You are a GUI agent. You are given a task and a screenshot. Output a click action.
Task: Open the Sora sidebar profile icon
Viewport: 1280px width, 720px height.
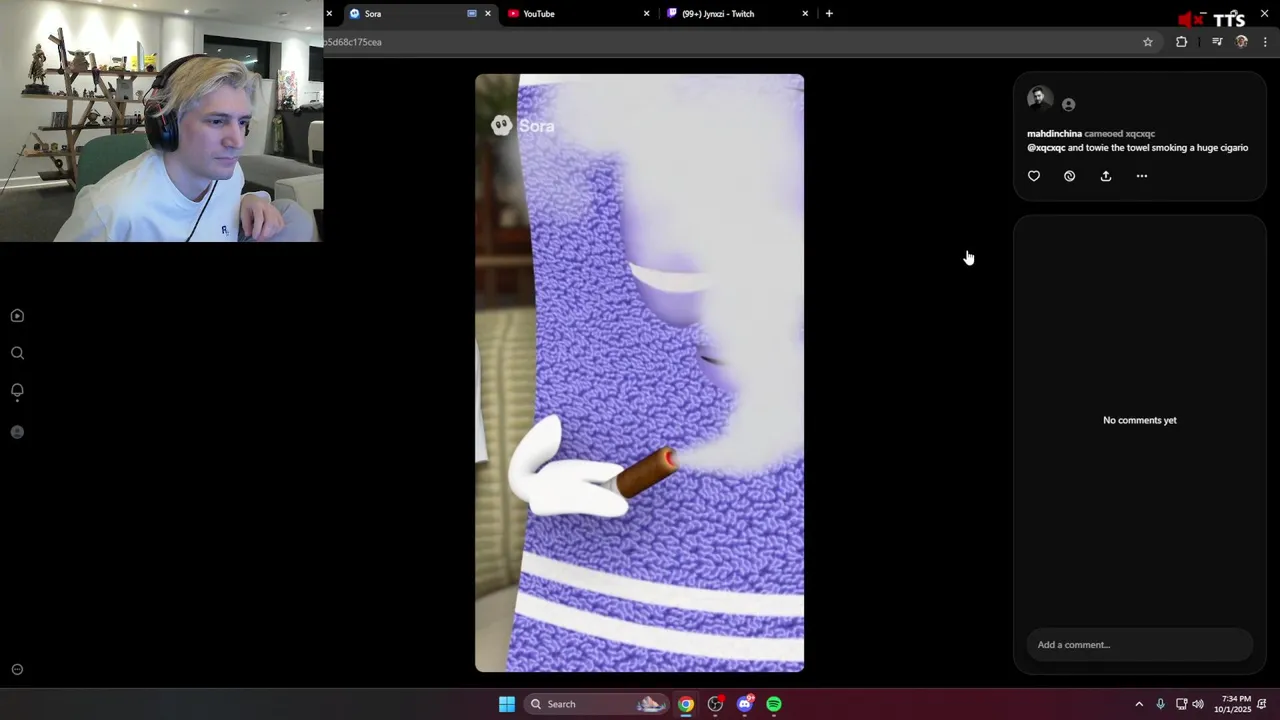tap(17, 432)
